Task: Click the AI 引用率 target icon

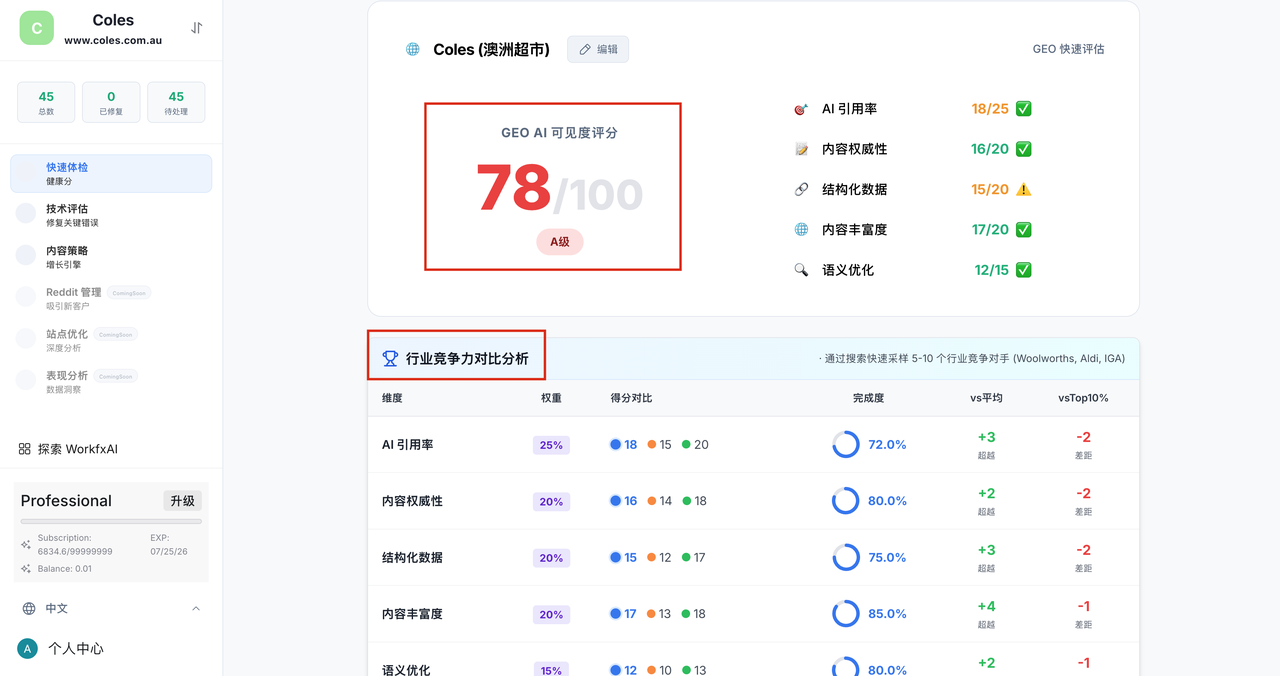Action: [x=801, y=109]
